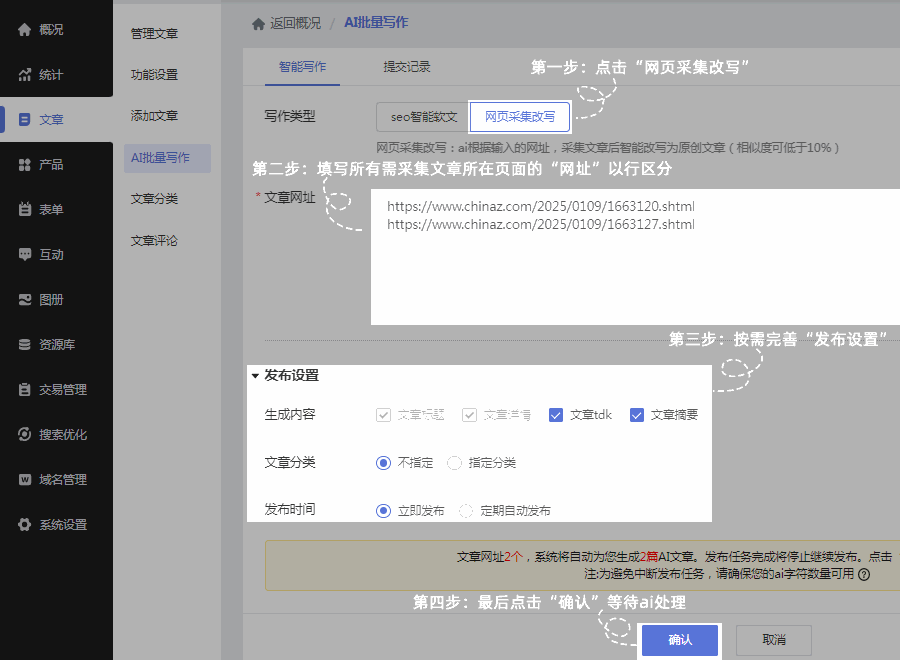This screenshot has width=900, height=660.
Task: Switch to the 智能写作 tab
Action: [302, 67]
